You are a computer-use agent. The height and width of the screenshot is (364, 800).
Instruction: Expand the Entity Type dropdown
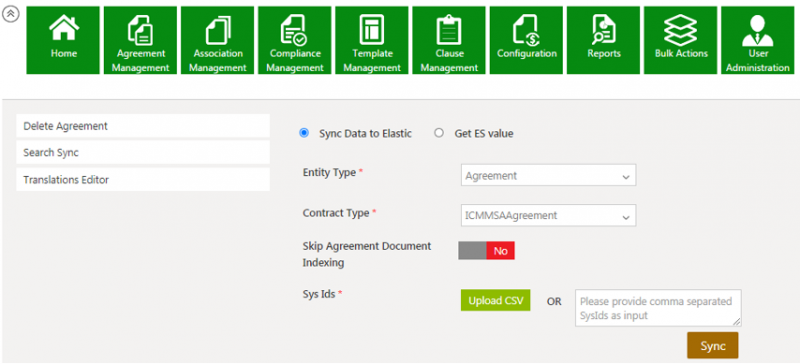click(548, 175)
